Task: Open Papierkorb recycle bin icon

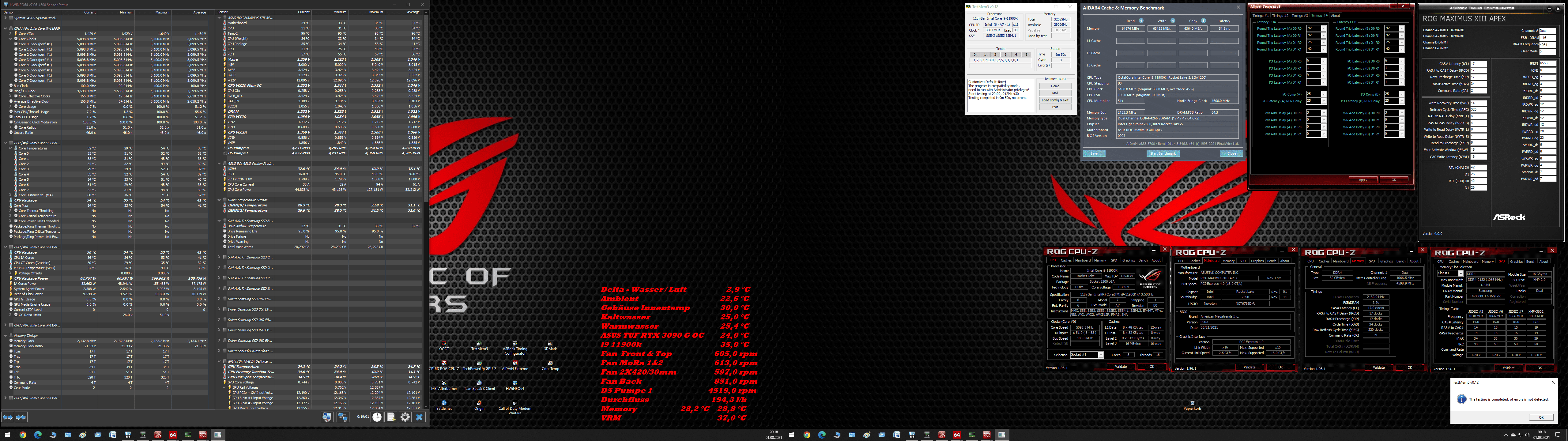Action: [x=1193, y=405]
